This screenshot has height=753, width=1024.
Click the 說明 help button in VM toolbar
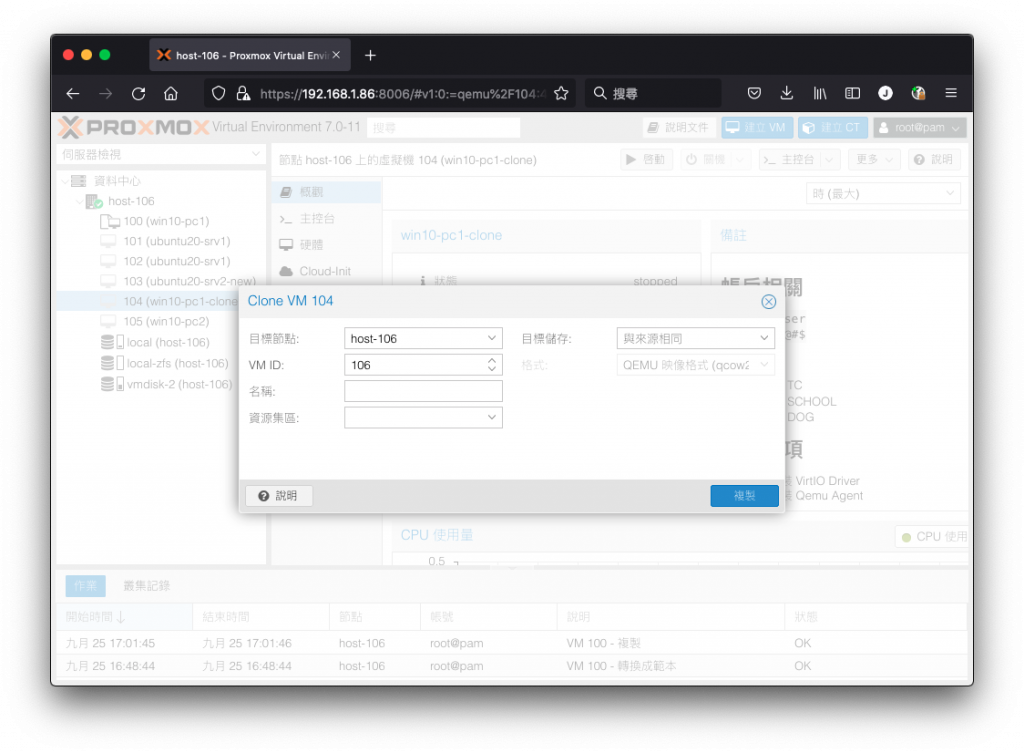point(934,159)
